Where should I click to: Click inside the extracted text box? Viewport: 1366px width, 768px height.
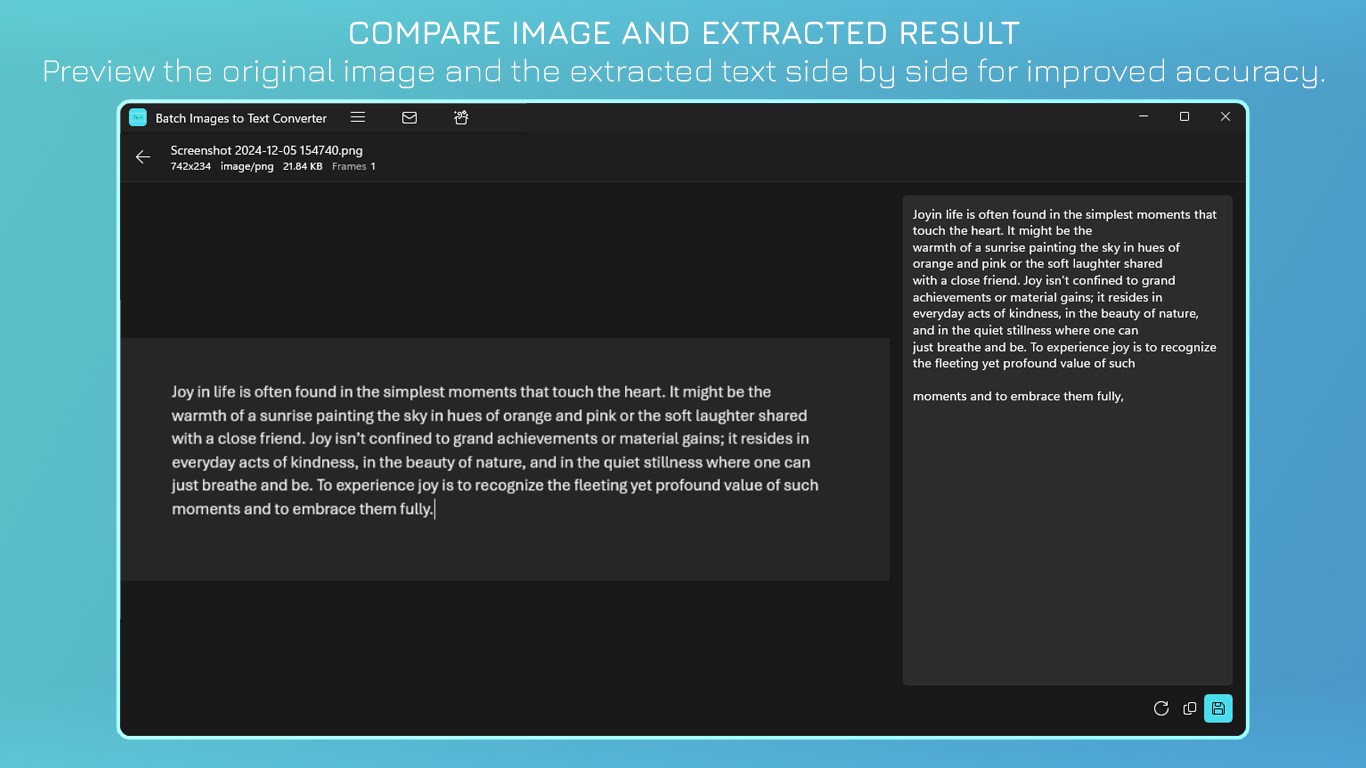(x=1067, y=440)
